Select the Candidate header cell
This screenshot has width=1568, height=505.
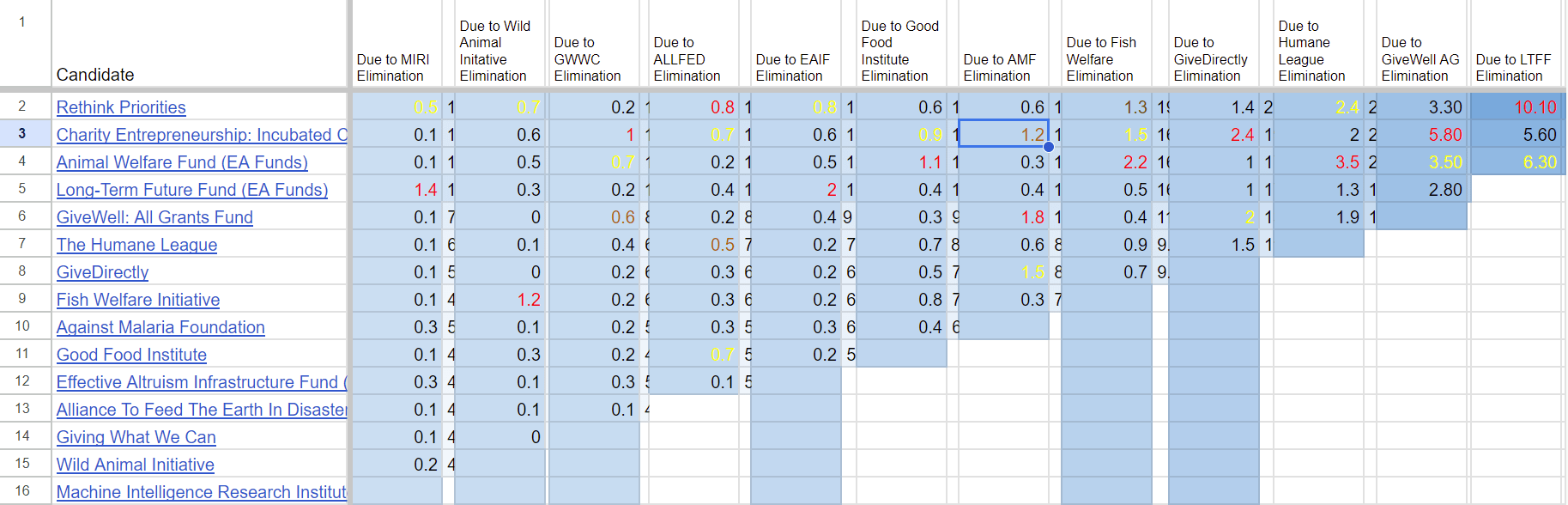click(x=199, y=43)
